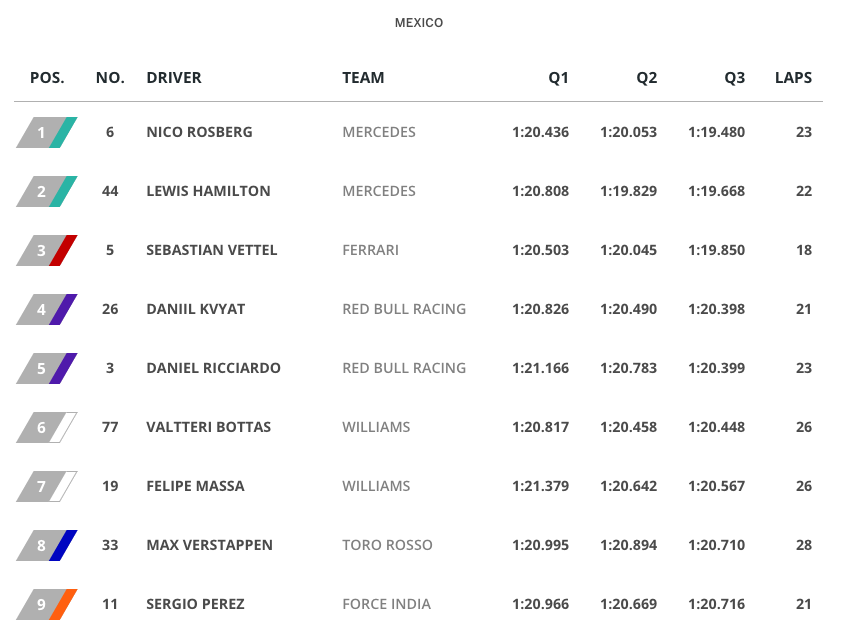Click Max Verstappen driver name
859x633 pixels.
click(x=209, y=545)
